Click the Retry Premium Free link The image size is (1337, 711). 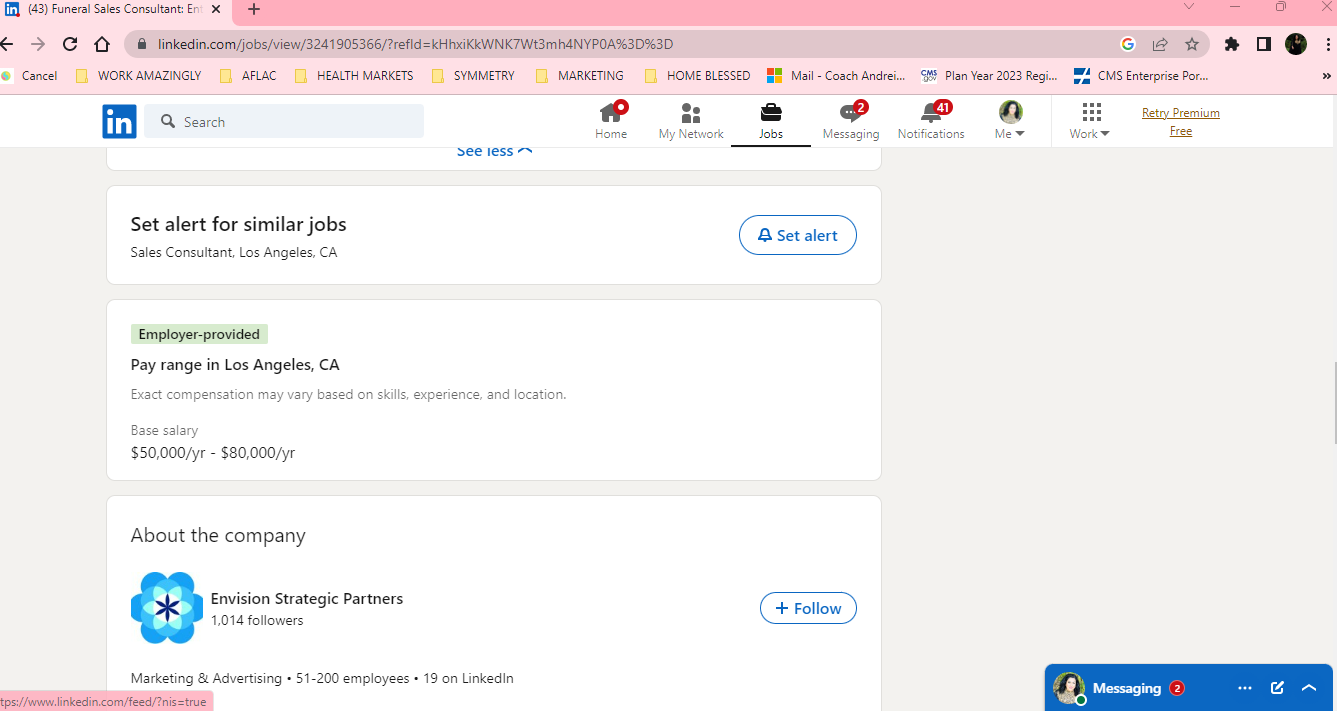(x=1181, y=122)
